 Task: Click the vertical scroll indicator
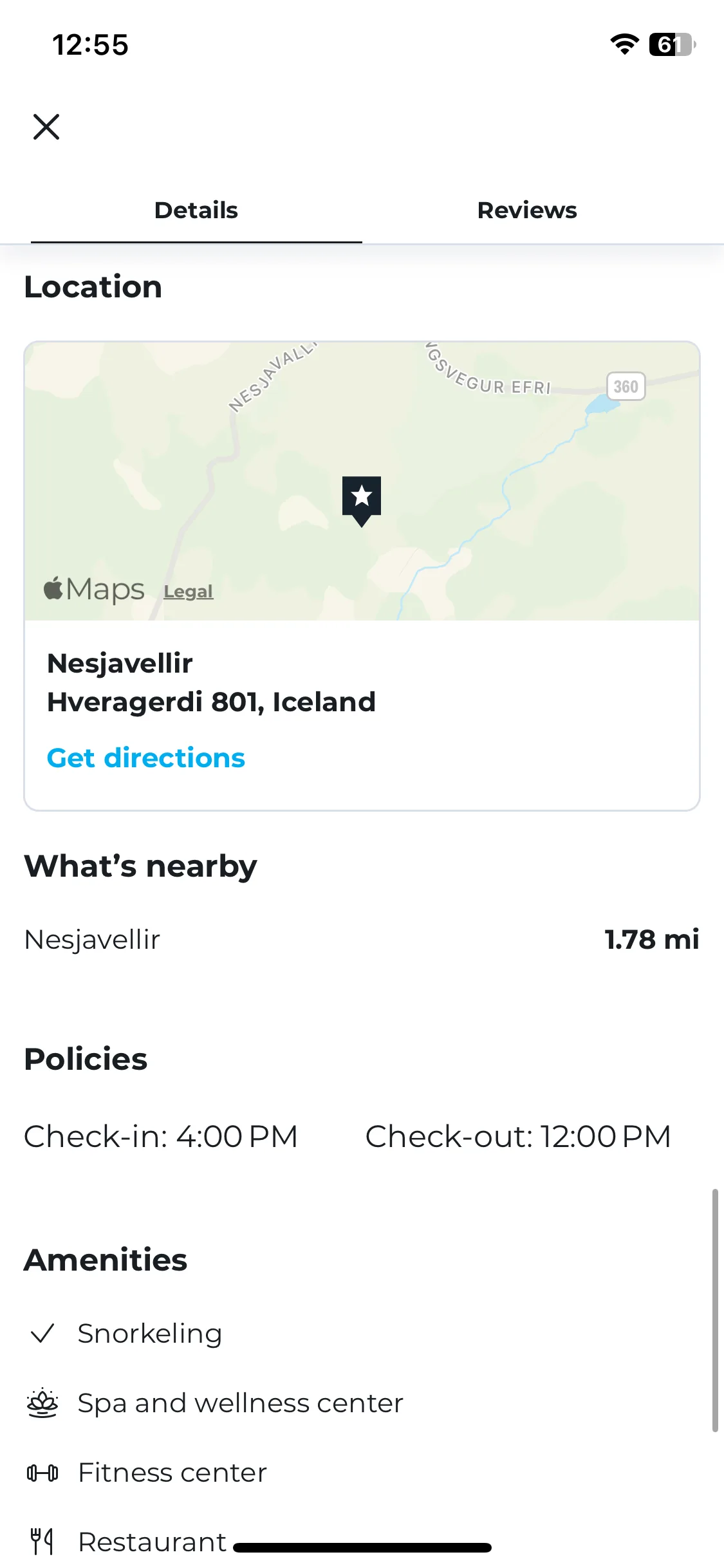[x=715, y=1311]
